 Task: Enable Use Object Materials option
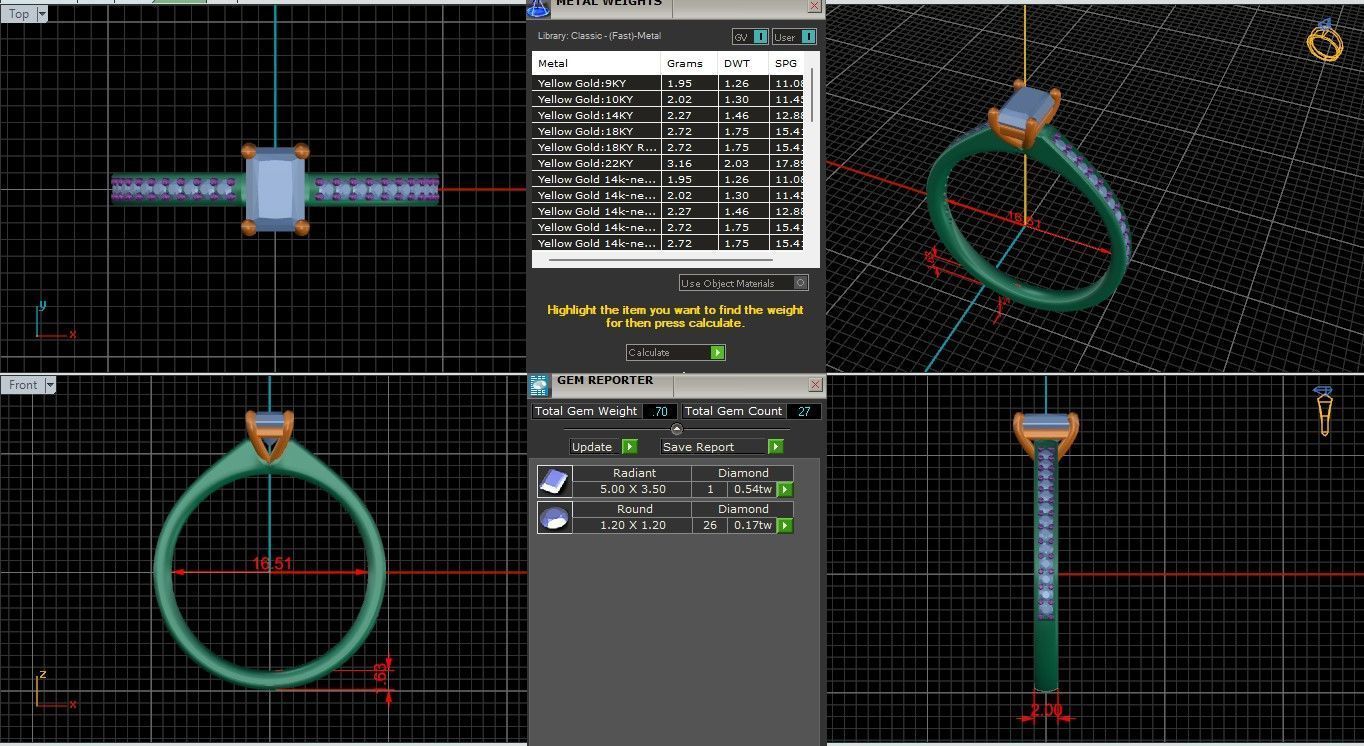point(743,283)
